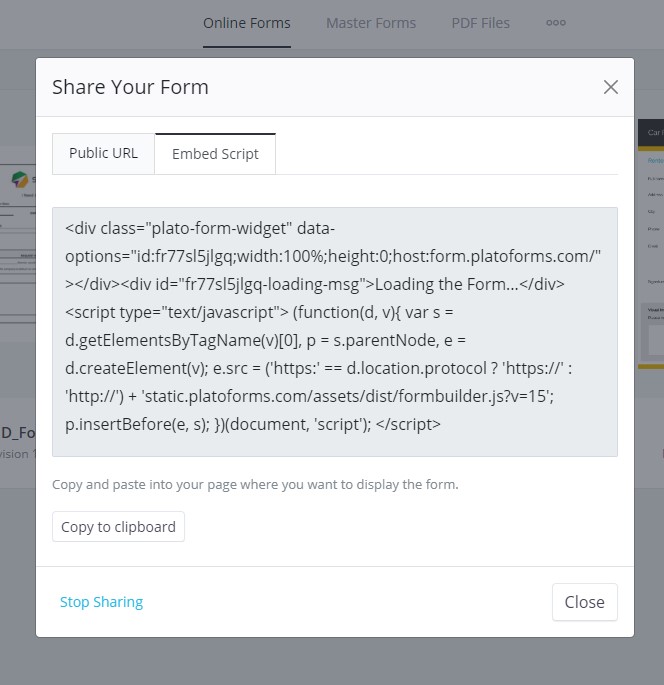Click the plato-form-widget div line in code
Viewport: 664px width, 685px height.
click(200, 228)
